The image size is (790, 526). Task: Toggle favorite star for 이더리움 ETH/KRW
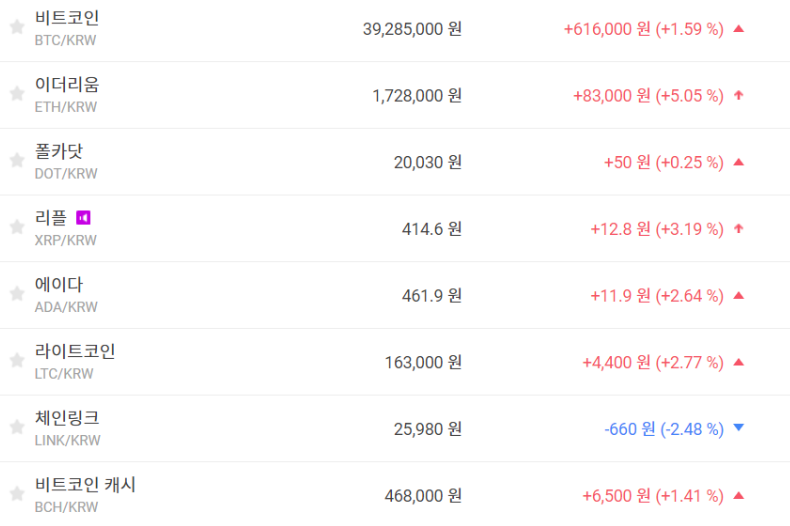(16, 94)
